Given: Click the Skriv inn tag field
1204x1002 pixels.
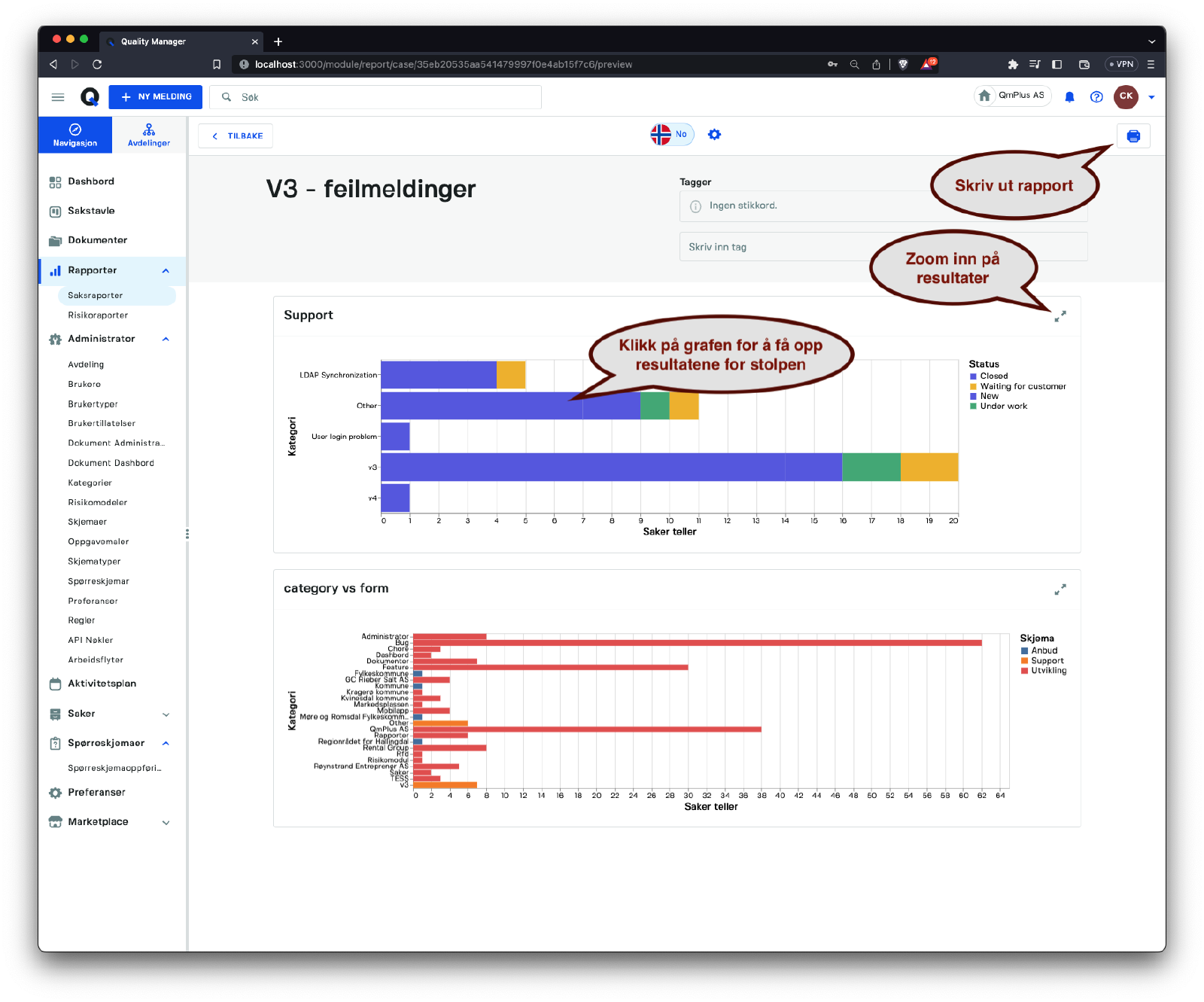Looking at the screenshot, I should (775, 247).
